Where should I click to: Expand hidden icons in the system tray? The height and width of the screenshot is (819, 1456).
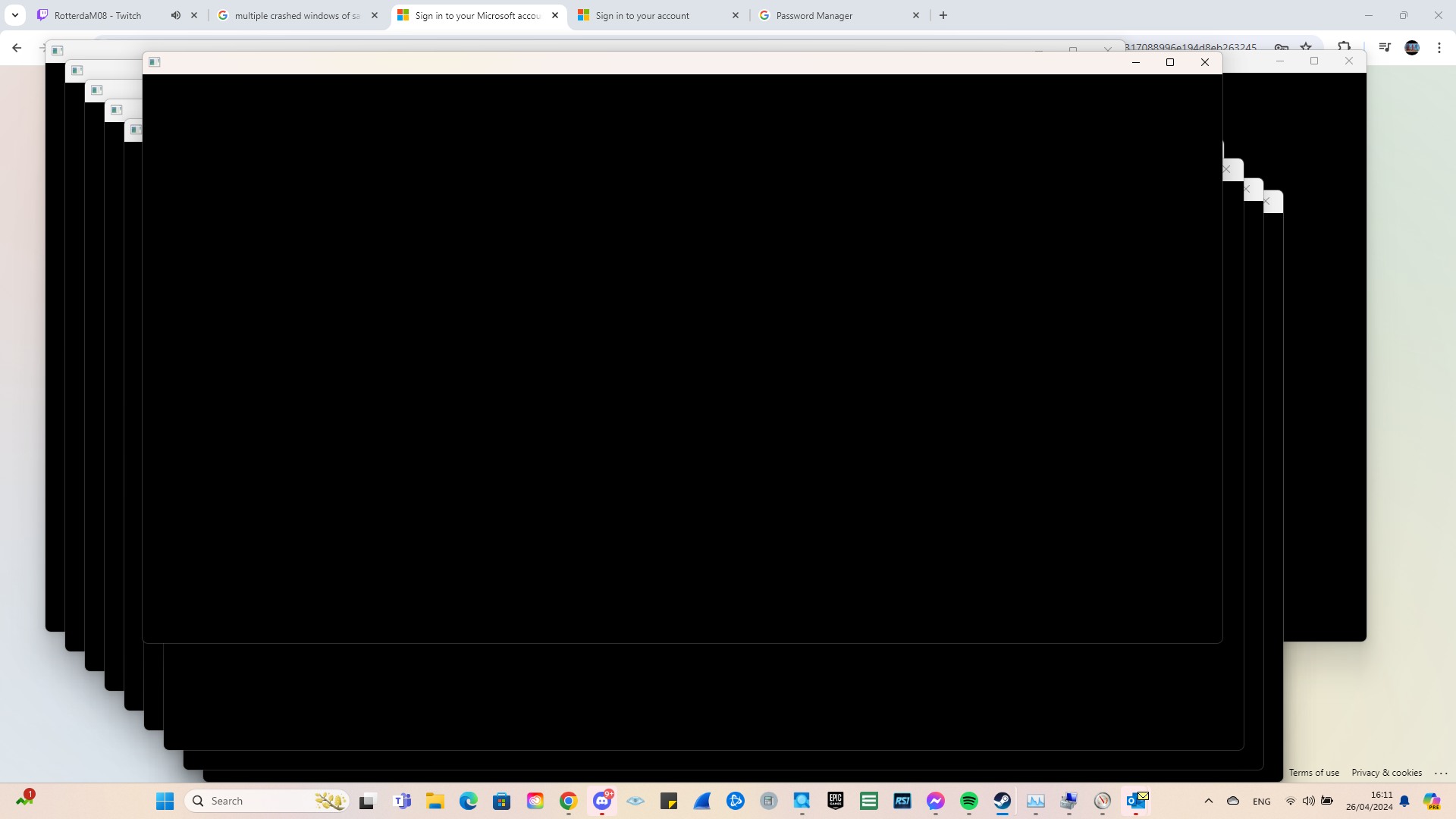tap(1209, 801)
